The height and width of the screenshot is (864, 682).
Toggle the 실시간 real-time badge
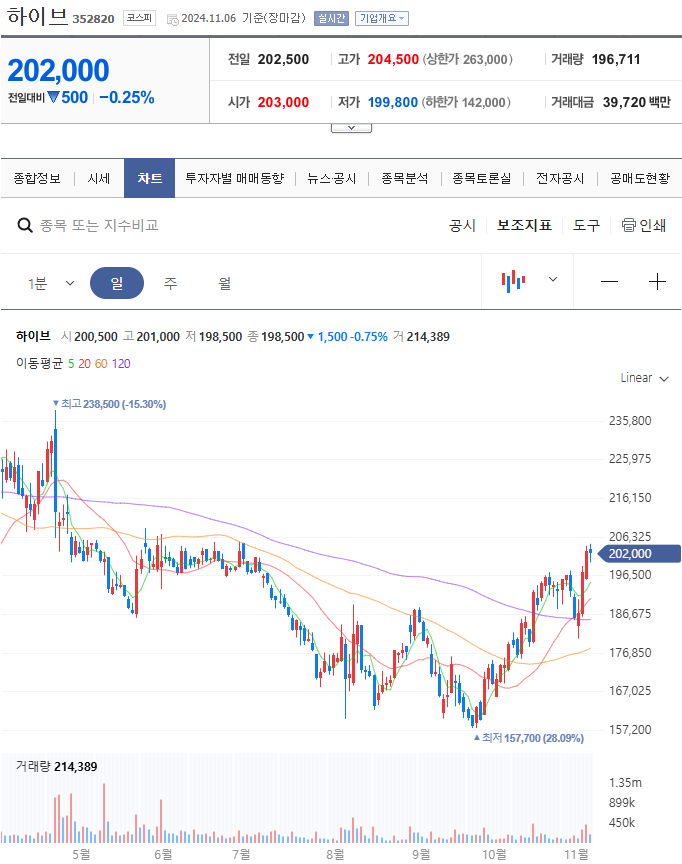(331, 18)
